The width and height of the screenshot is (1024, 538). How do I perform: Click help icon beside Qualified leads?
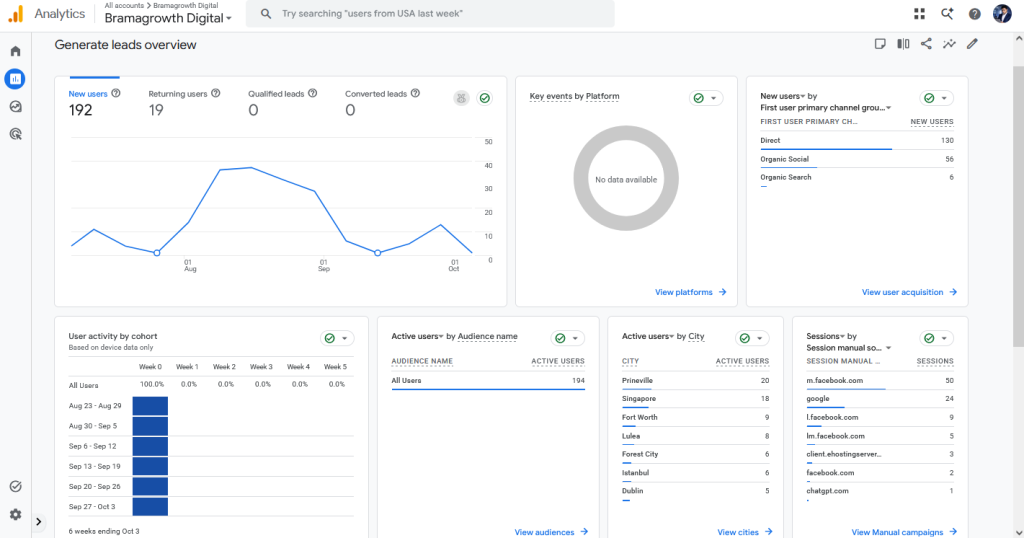312,93
